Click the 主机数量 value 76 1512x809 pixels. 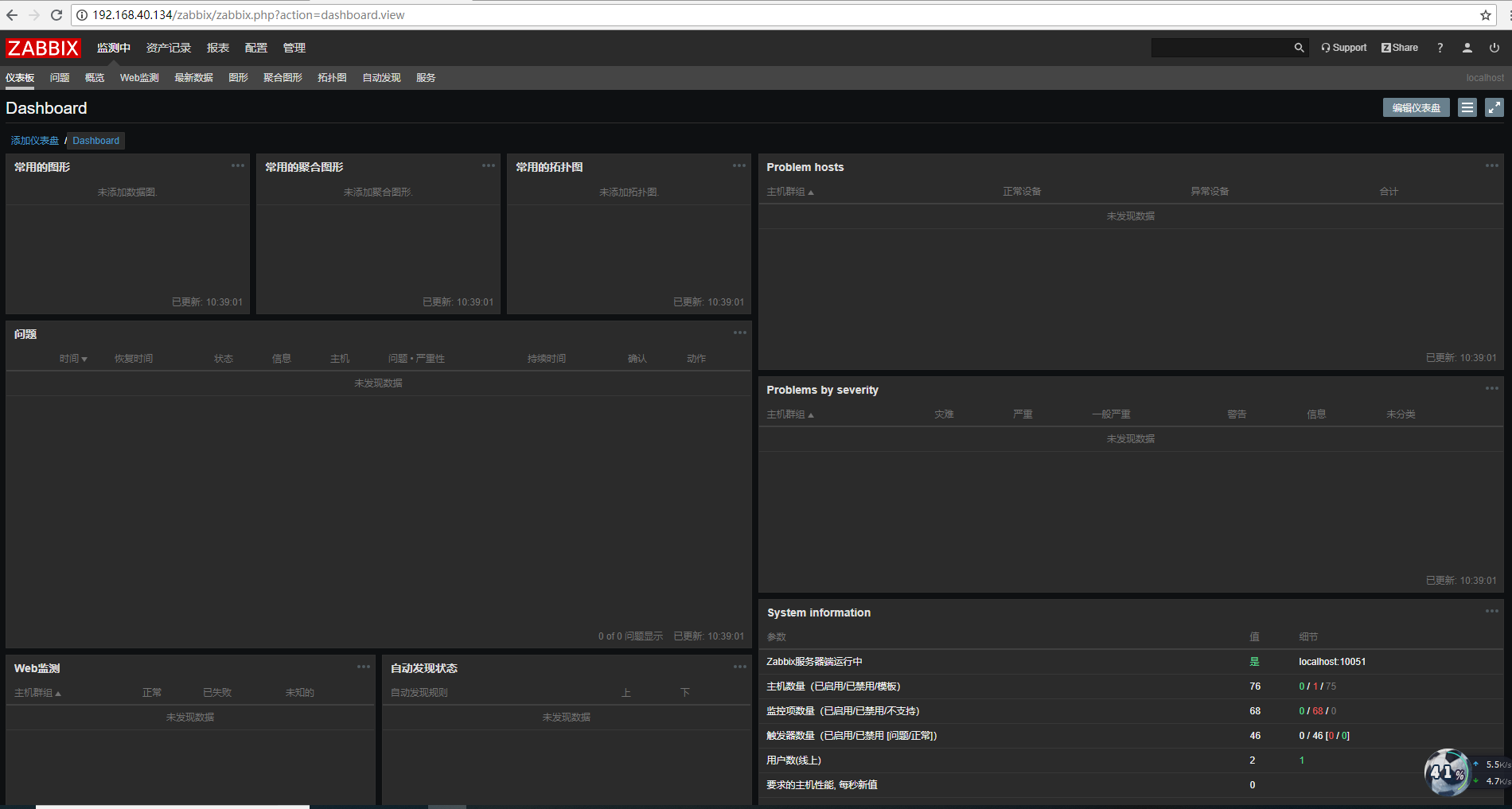click(1255, 686)
